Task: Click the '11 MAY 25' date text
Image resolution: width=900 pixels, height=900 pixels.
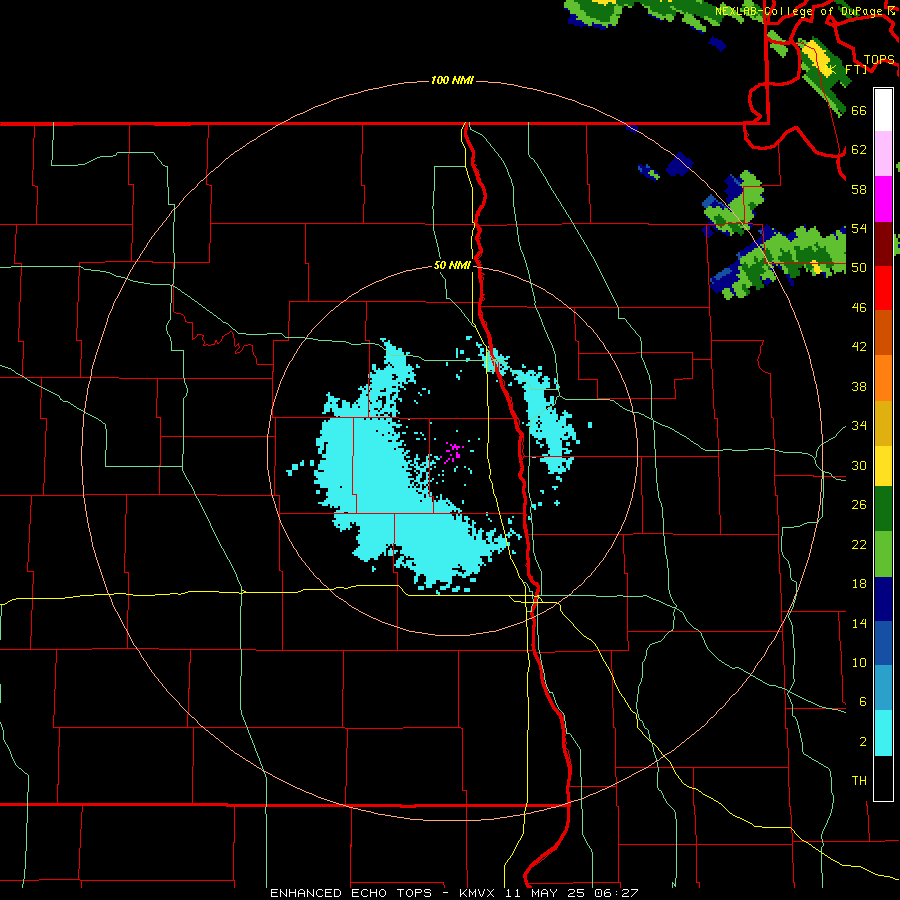Action: coord(546,893)
